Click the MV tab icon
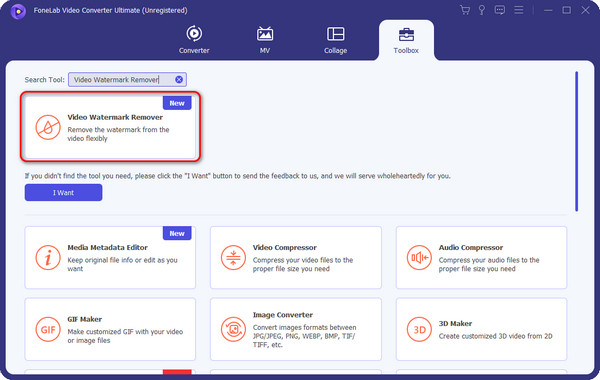The width and height of the screenshot is (600, 380). 265,34
